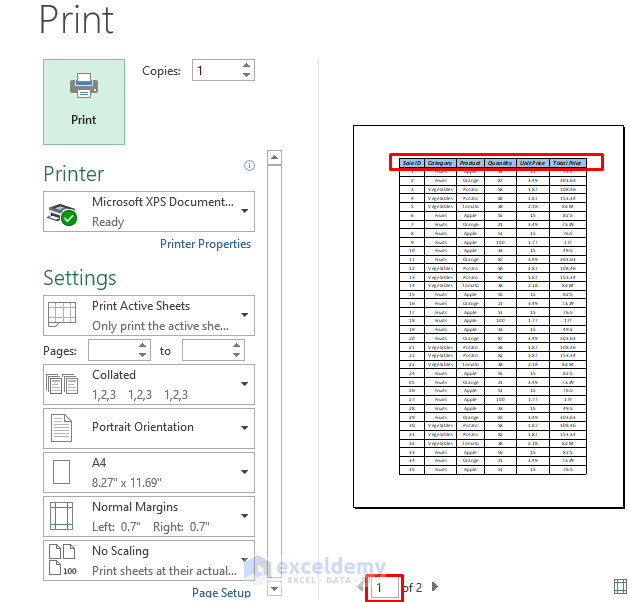The image size is (630, 602).
Task: Decrease copies with the down arrow
Action: [246, 75]
